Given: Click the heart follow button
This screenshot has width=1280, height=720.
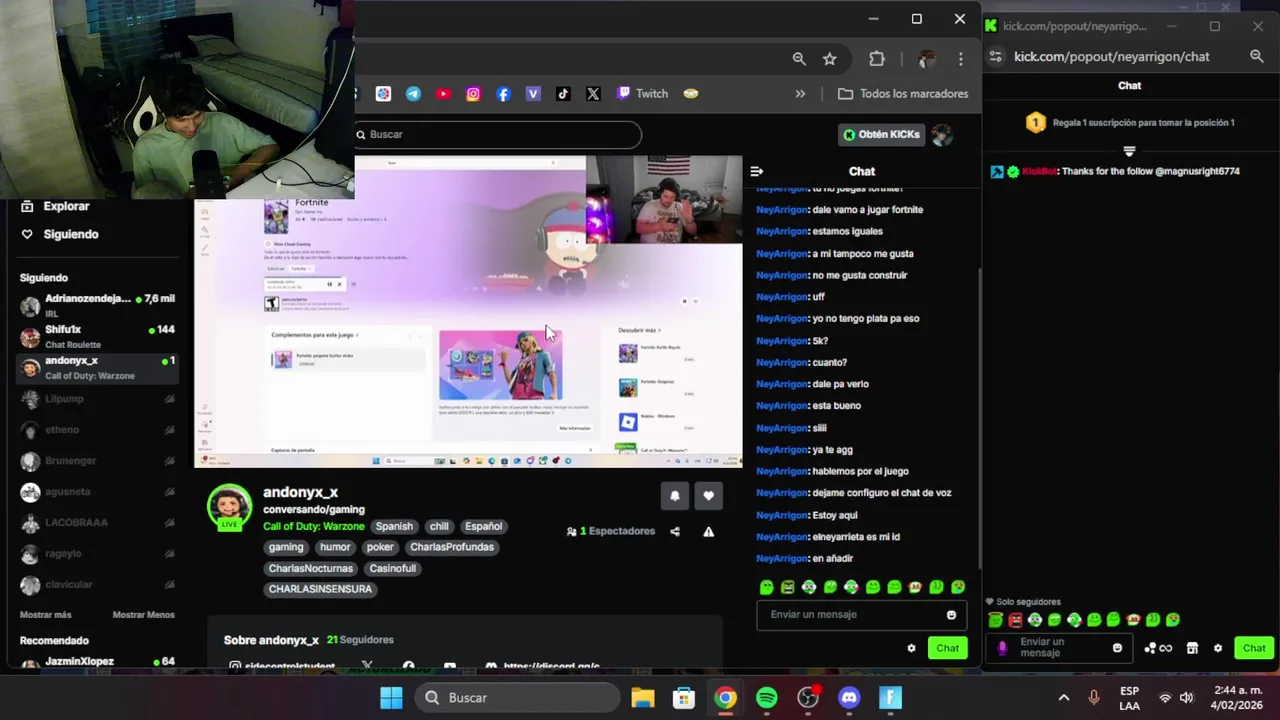Looking at the screenshot, I should click(708, 496).
